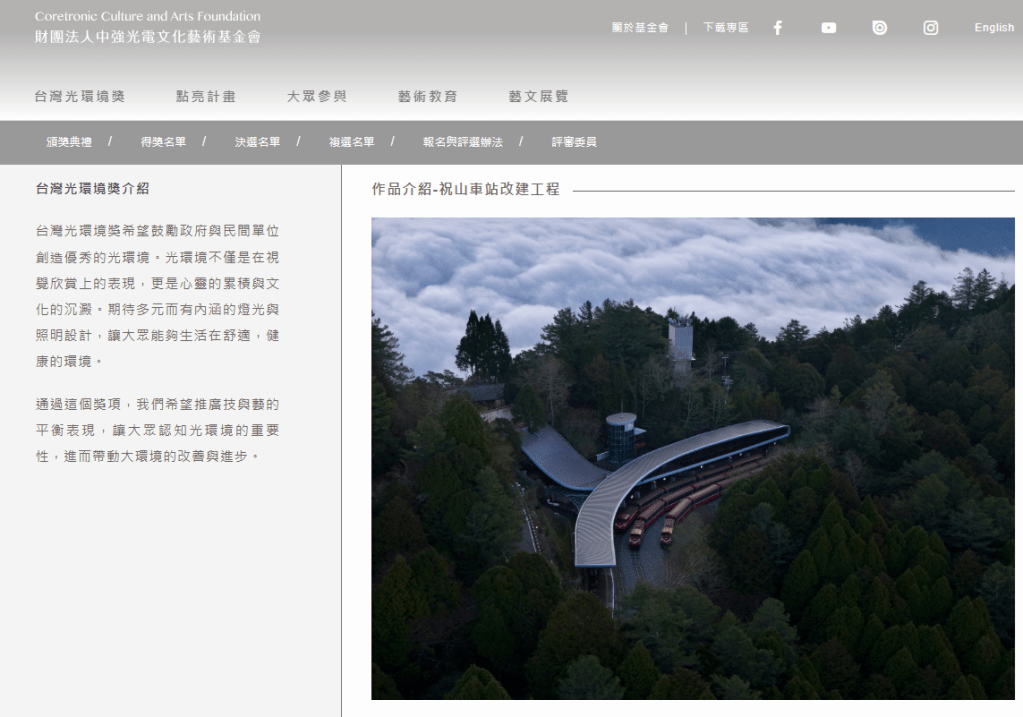Open the Facebook icon link
1023x717 pixels.
tap(778, 28)
